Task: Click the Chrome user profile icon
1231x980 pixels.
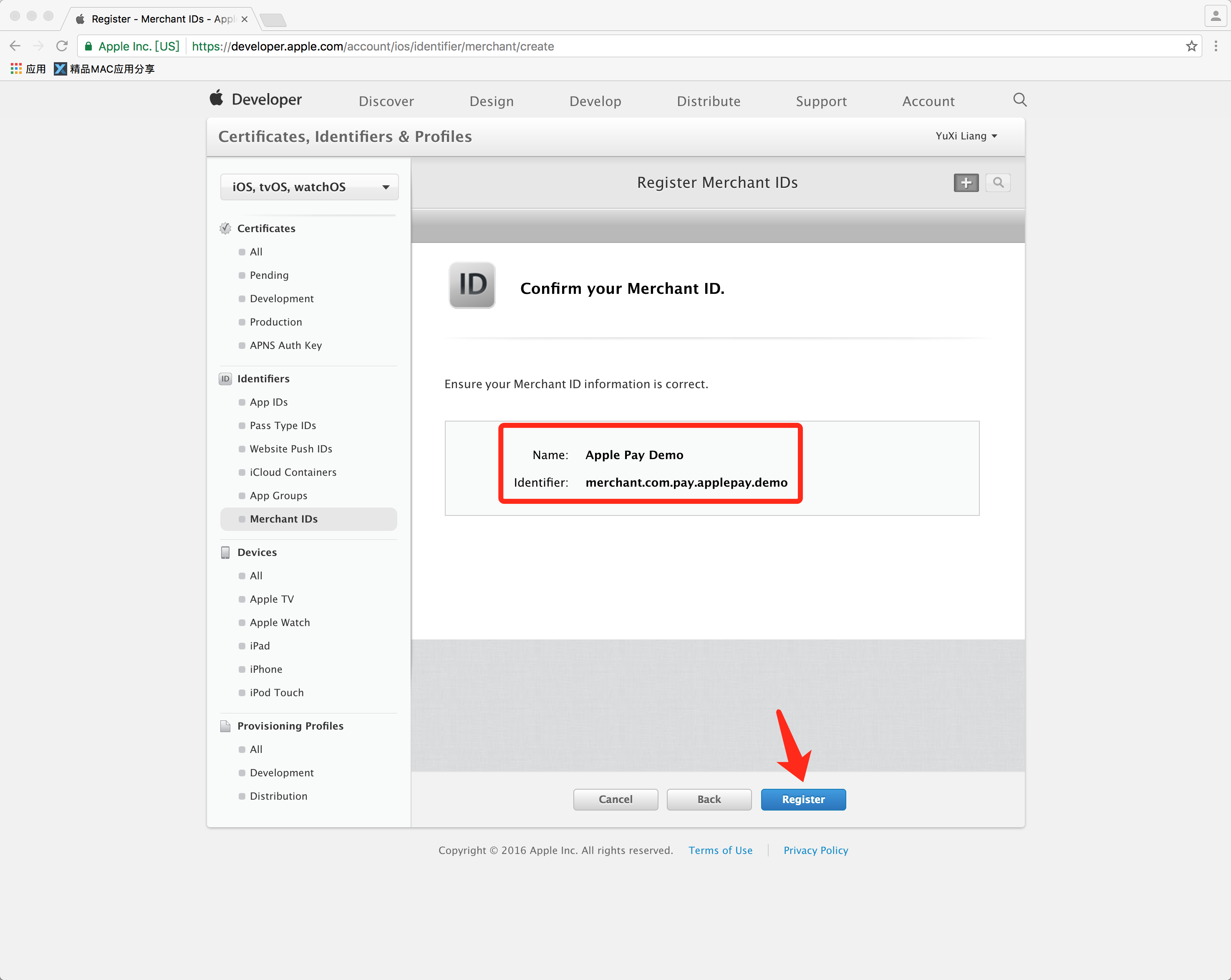Action: pyautogui.click(x=1216, y=17)
